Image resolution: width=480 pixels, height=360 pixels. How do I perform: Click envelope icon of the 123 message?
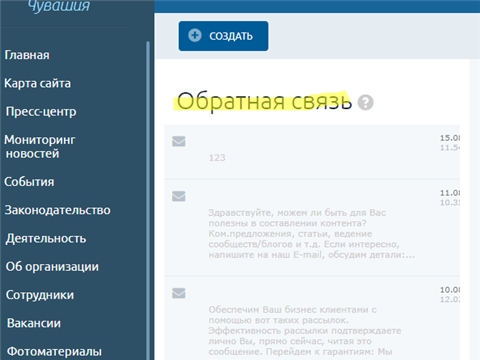(179, 141)
